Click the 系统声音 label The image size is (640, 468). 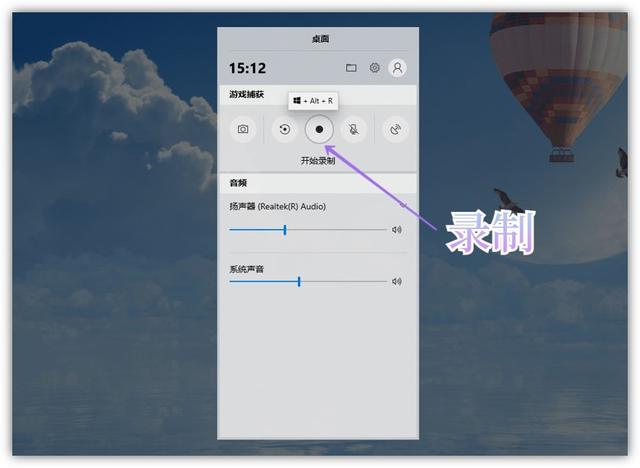click(x=247, y=269)
